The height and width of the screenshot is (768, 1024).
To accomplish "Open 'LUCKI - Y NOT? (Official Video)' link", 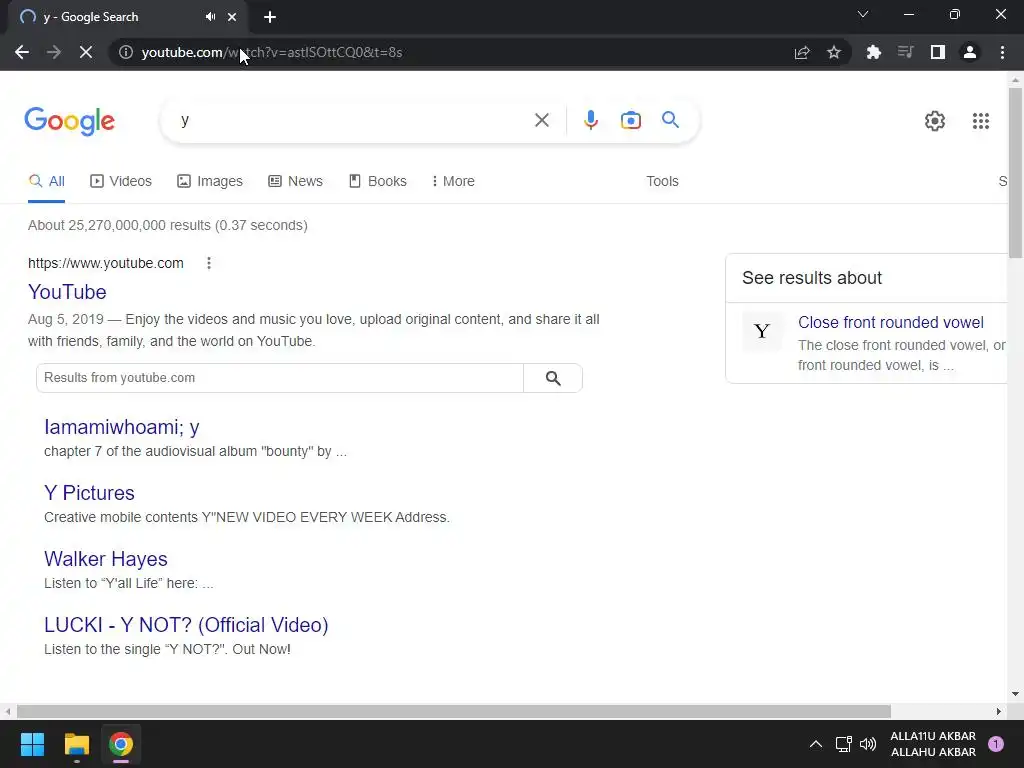I will tap(186, 625).
